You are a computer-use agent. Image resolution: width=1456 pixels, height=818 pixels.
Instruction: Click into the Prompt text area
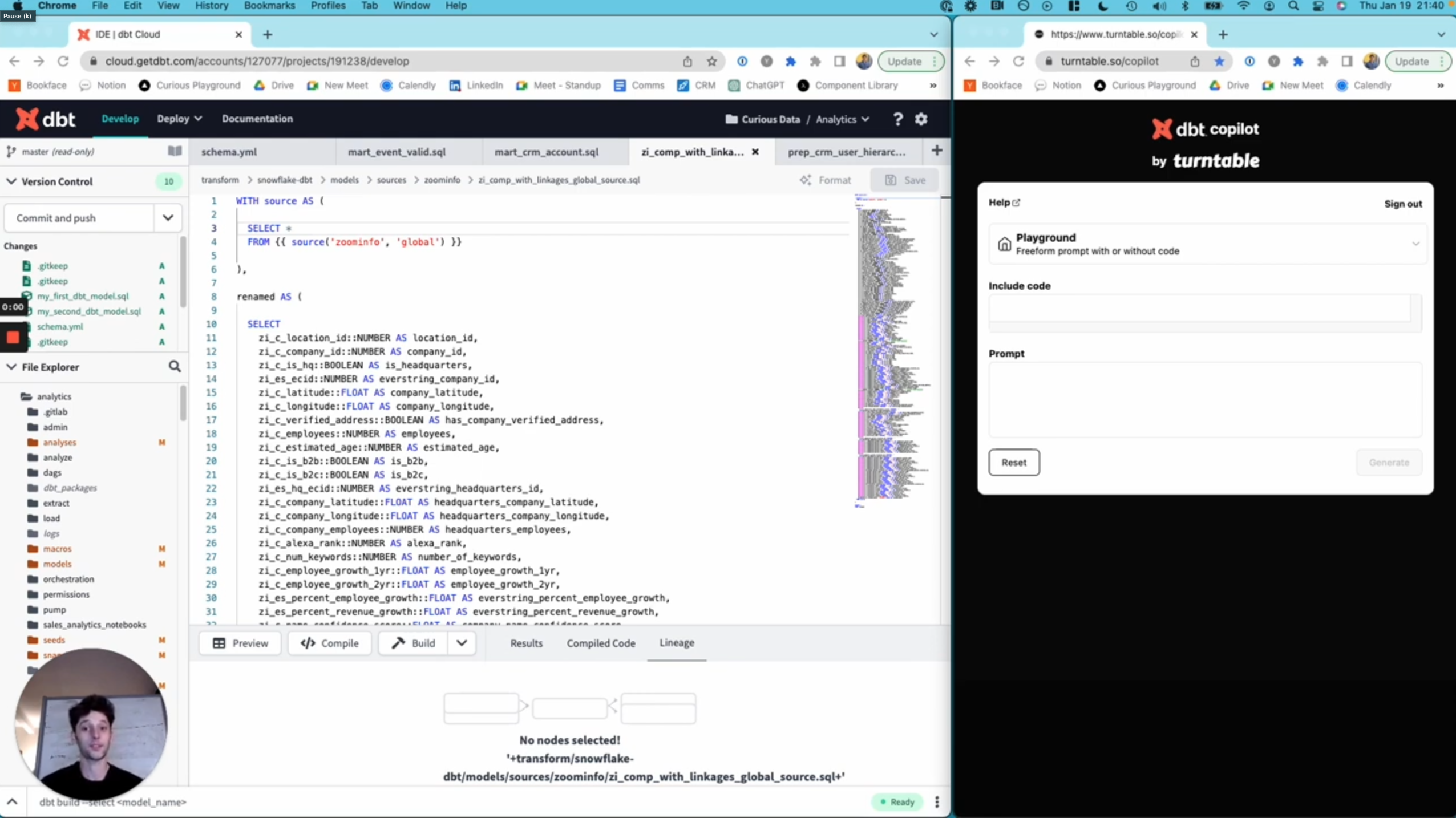tap(1204, 399)
